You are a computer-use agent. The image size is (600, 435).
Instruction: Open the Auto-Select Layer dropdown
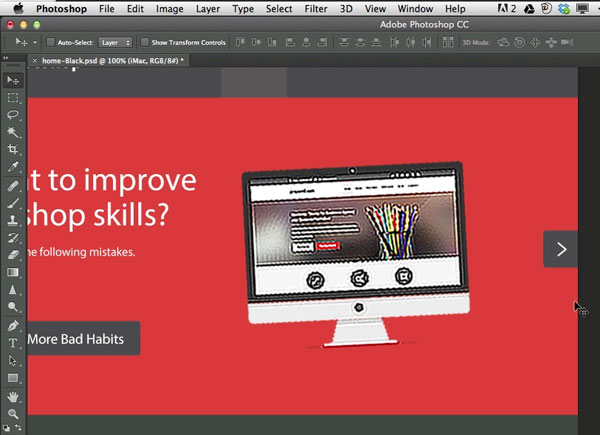click(x=115, y=43)
